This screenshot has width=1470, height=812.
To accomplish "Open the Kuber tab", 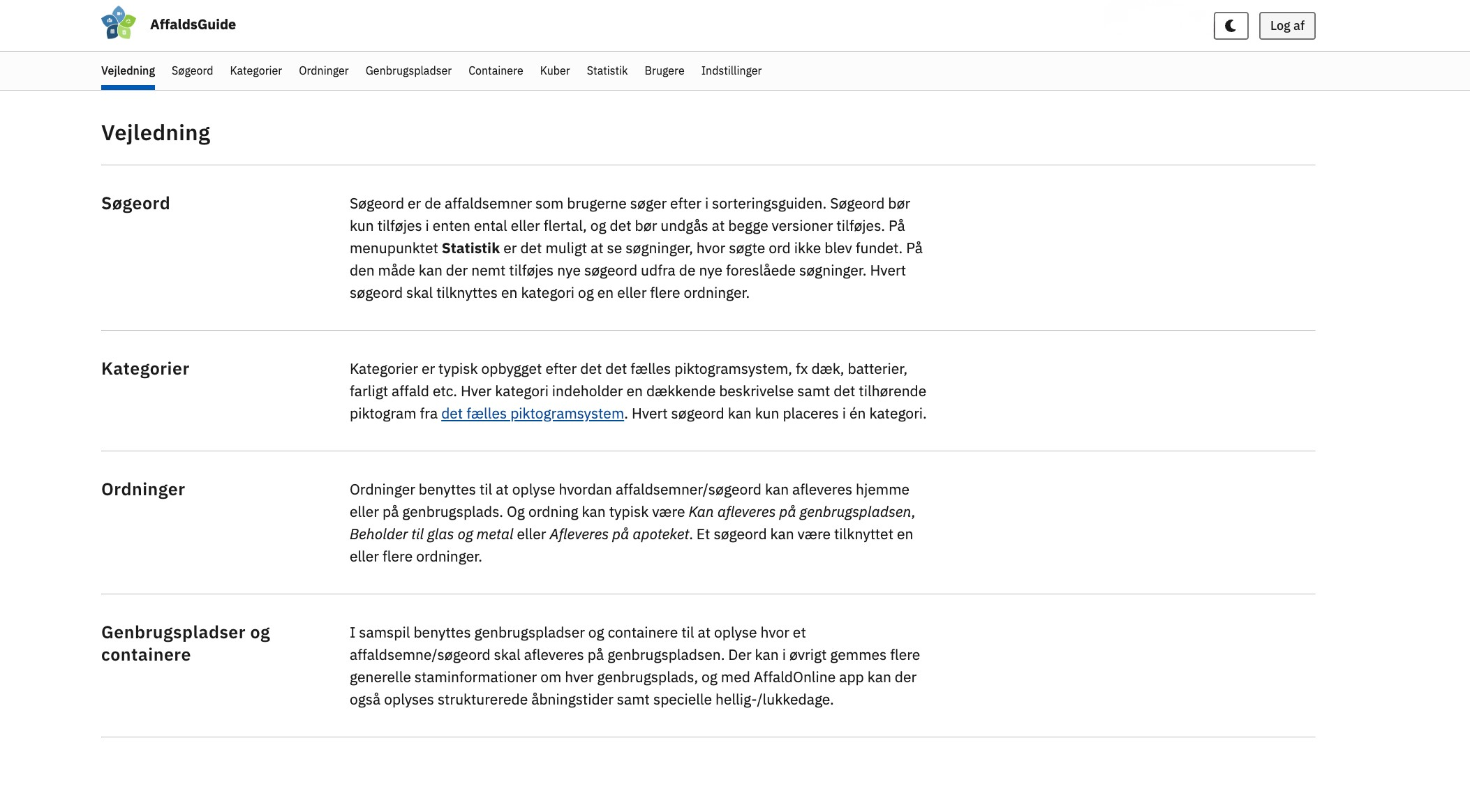I will point(555,70).
